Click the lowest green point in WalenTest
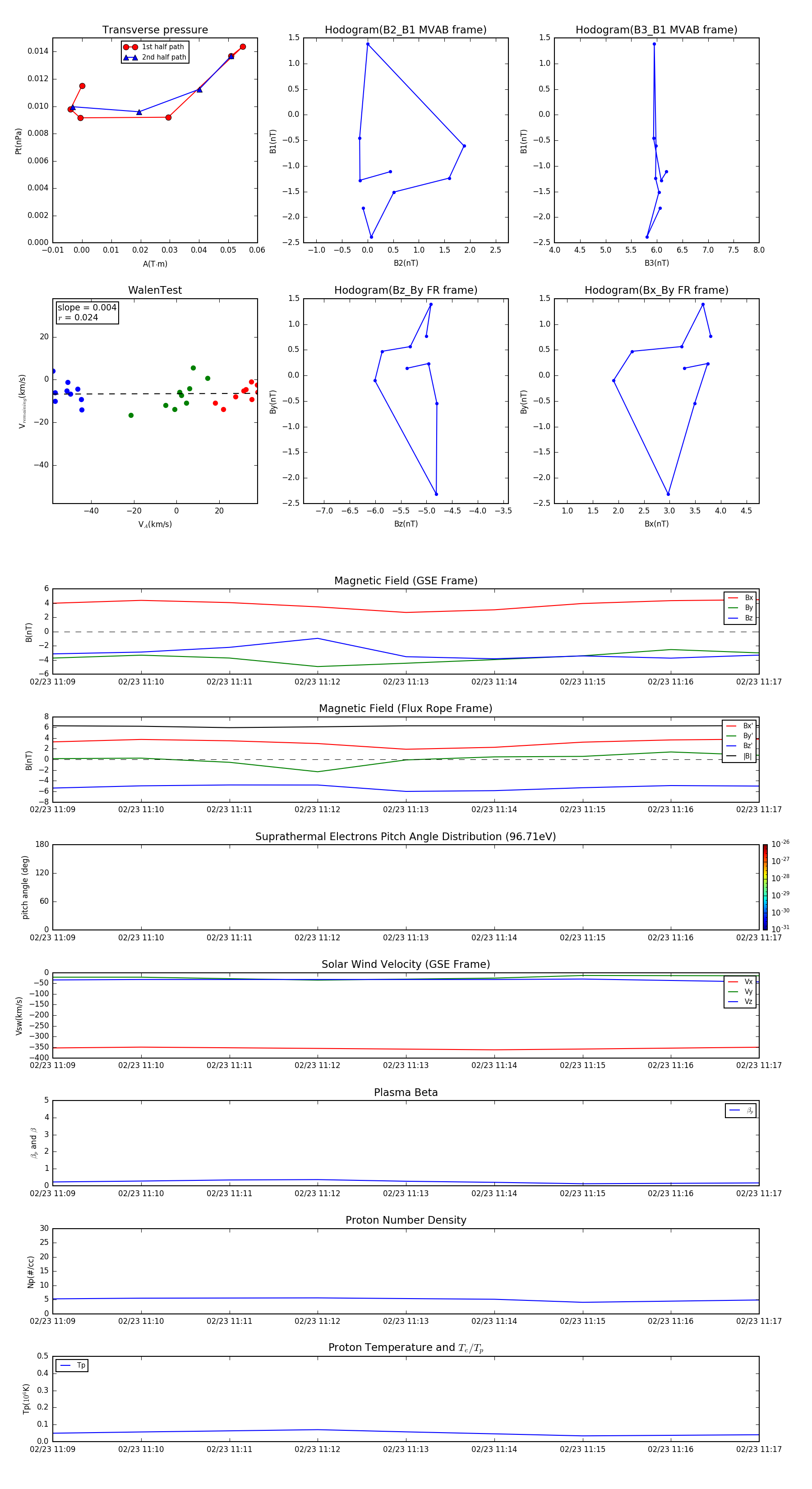 tap(131, 416)
